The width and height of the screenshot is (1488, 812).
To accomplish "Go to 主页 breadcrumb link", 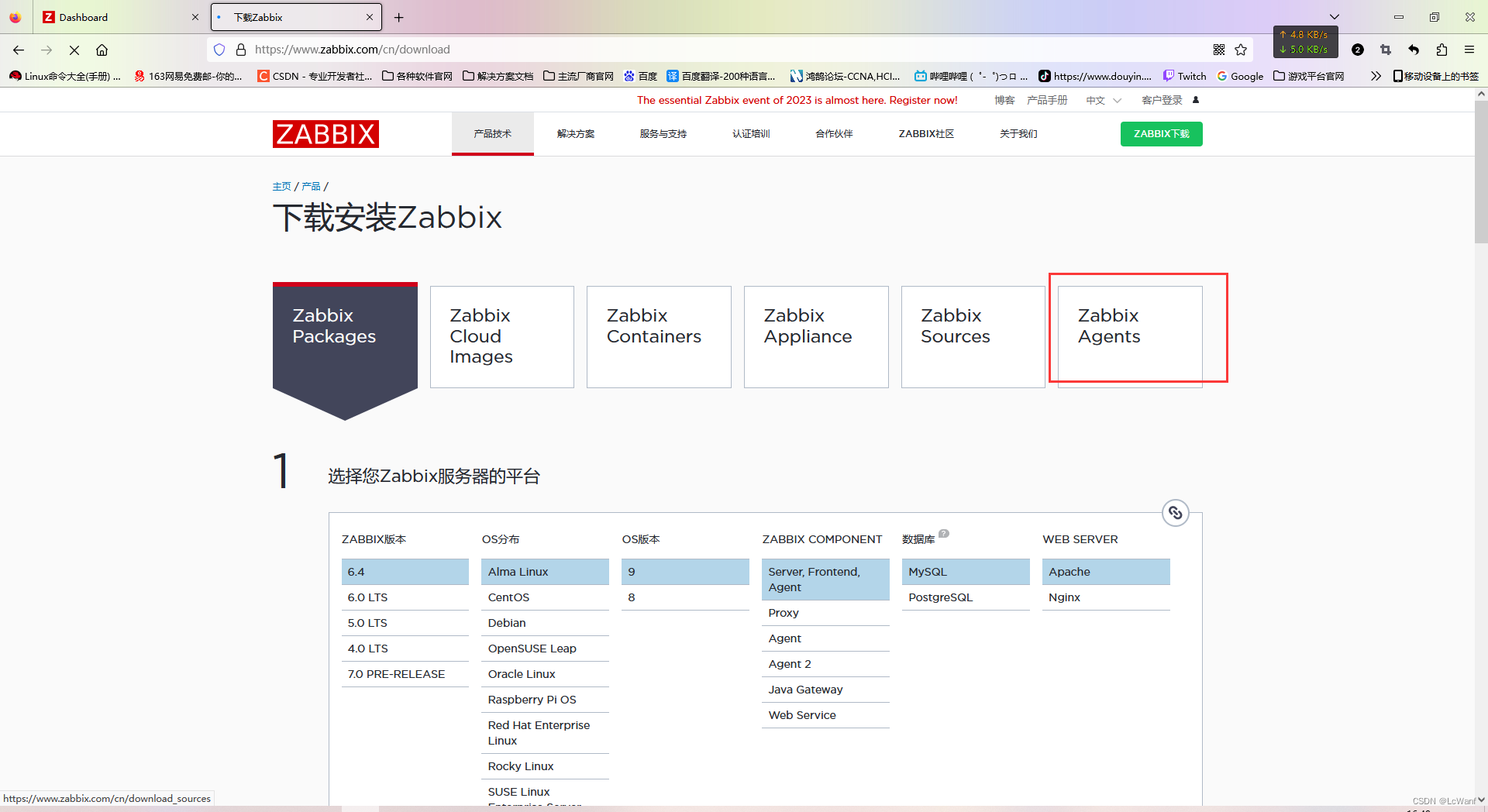I will (282, 187).
